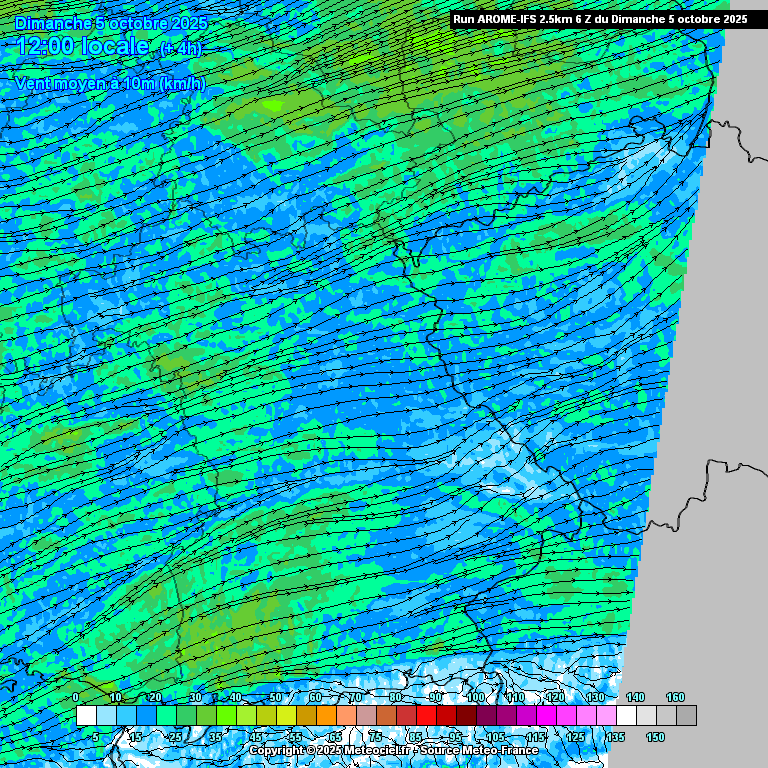Click the white 0–5 km/h legend swatch
This screenshot has height=768, width=768.
point(86,716)
